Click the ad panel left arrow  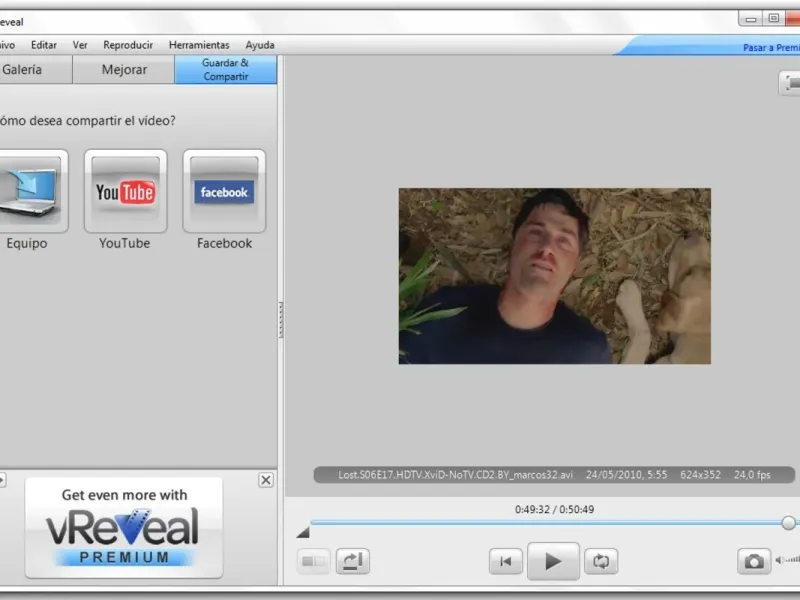2,480
